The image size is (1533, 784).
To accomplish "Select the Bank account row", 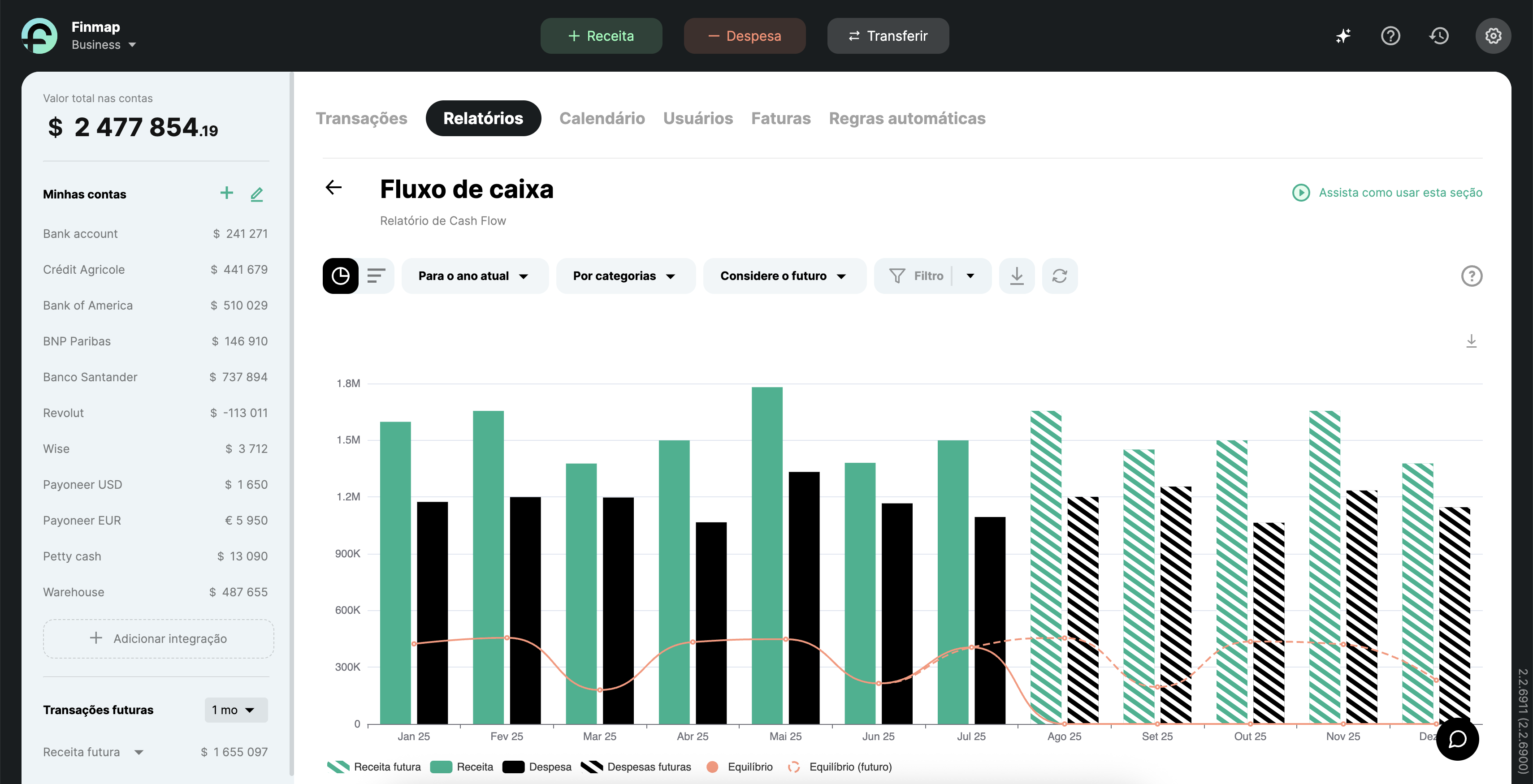I will [155, 234].
